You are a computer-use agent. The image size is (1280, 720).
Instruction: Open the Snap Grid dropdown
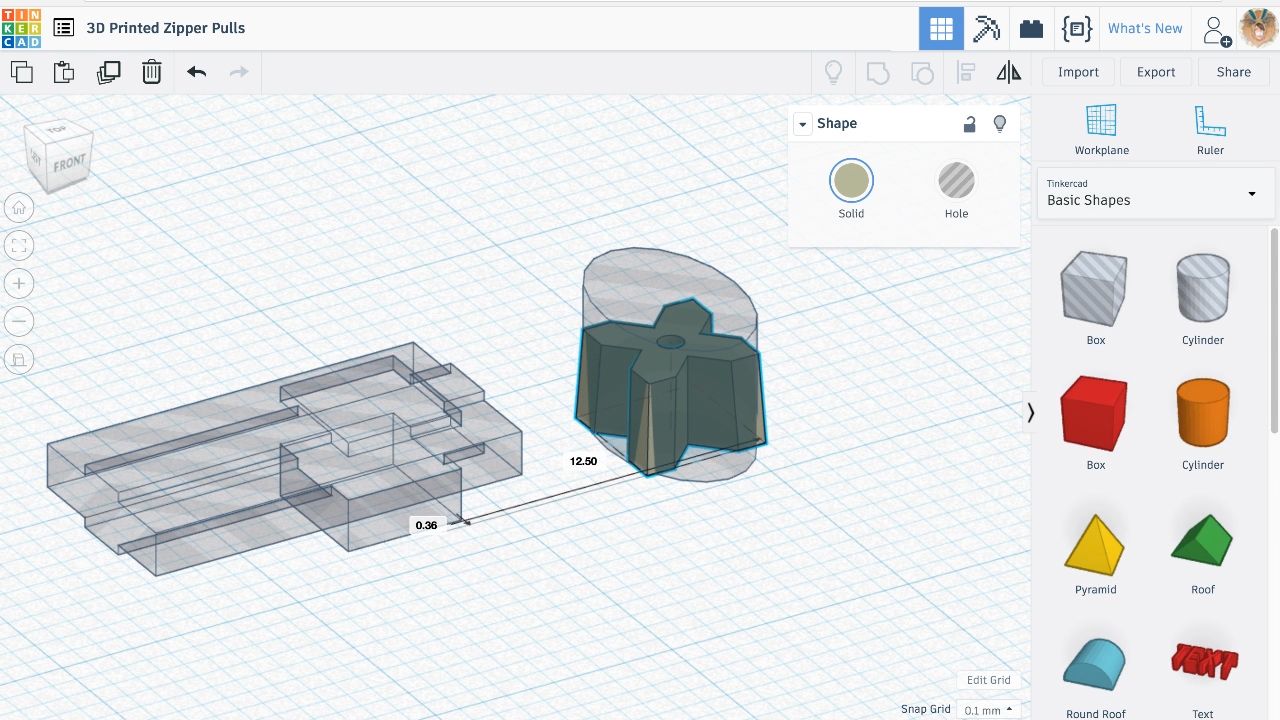click(986, 710)
